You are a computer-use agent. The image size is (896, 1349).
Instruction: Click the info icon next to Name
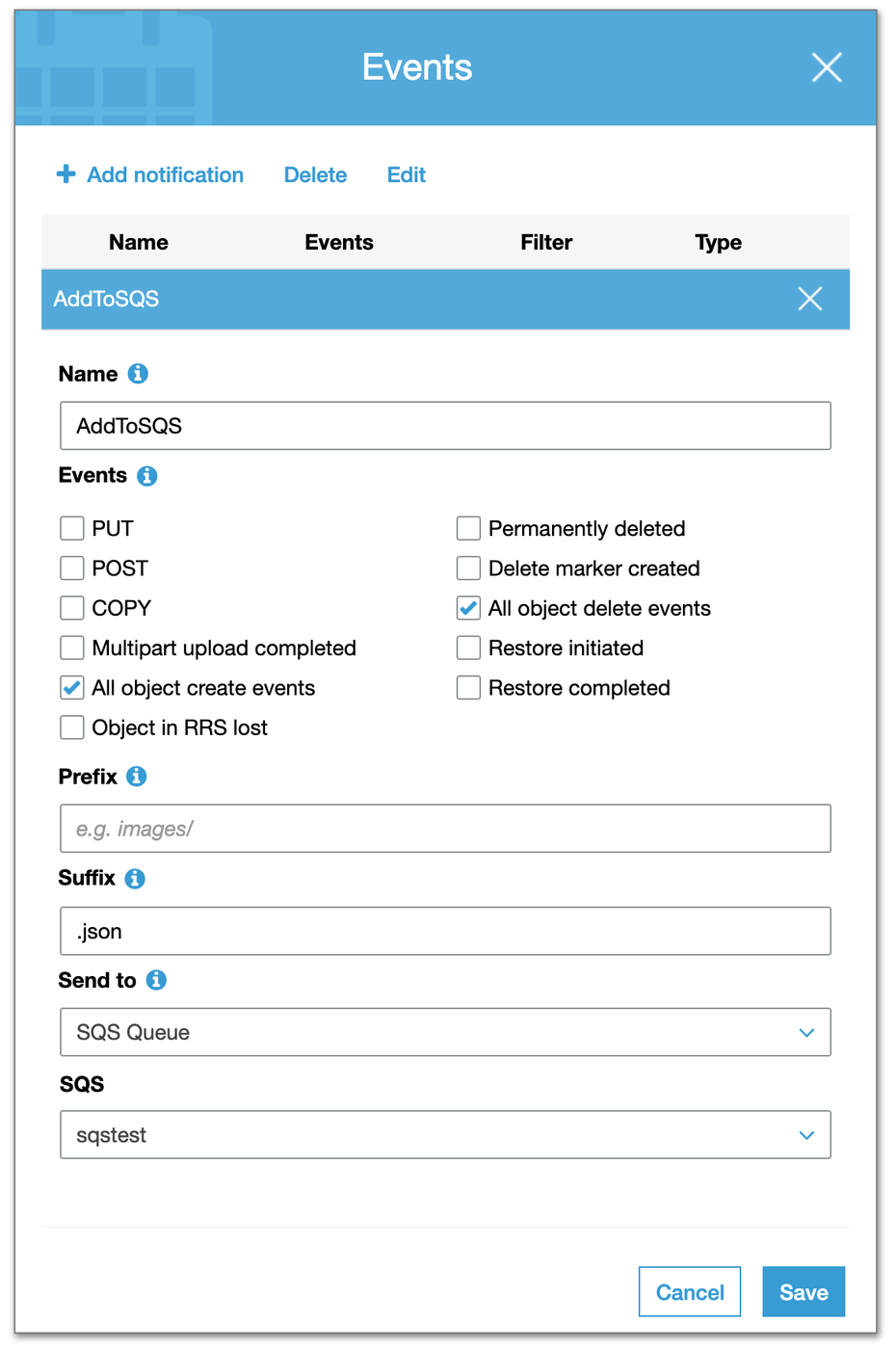138,374
